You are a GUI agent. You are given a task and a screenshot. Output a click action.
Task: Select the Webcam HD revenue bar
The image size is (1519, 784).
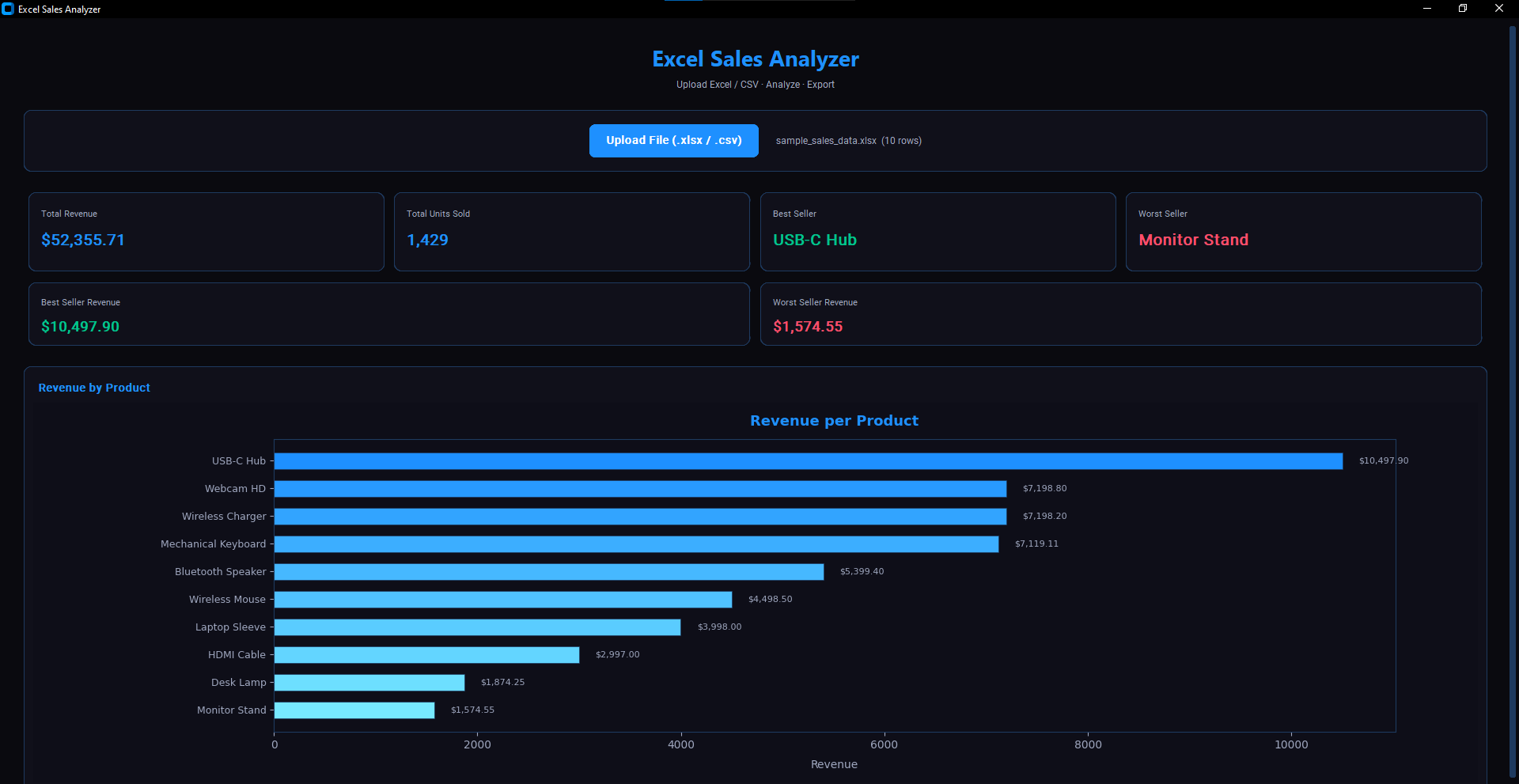tap(640, 489)
